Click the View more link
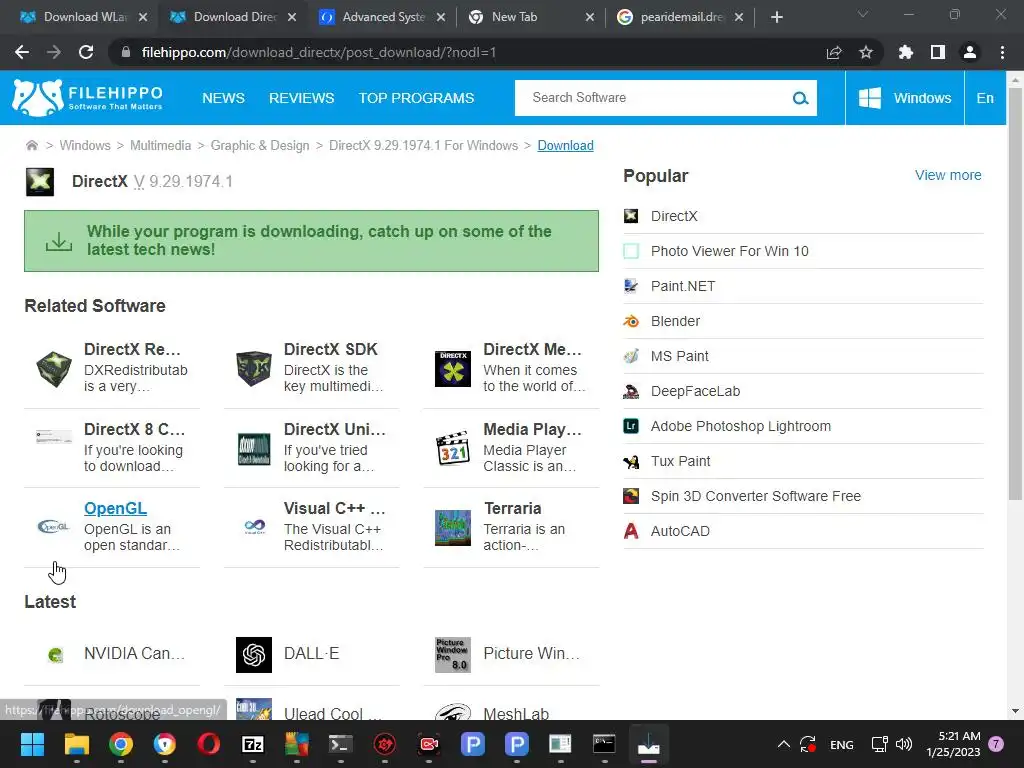 pos(948,175)
